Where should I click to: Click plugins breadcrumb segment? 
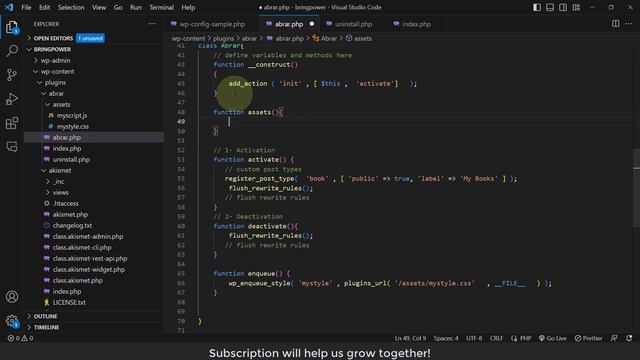click(x=223, y=38)
